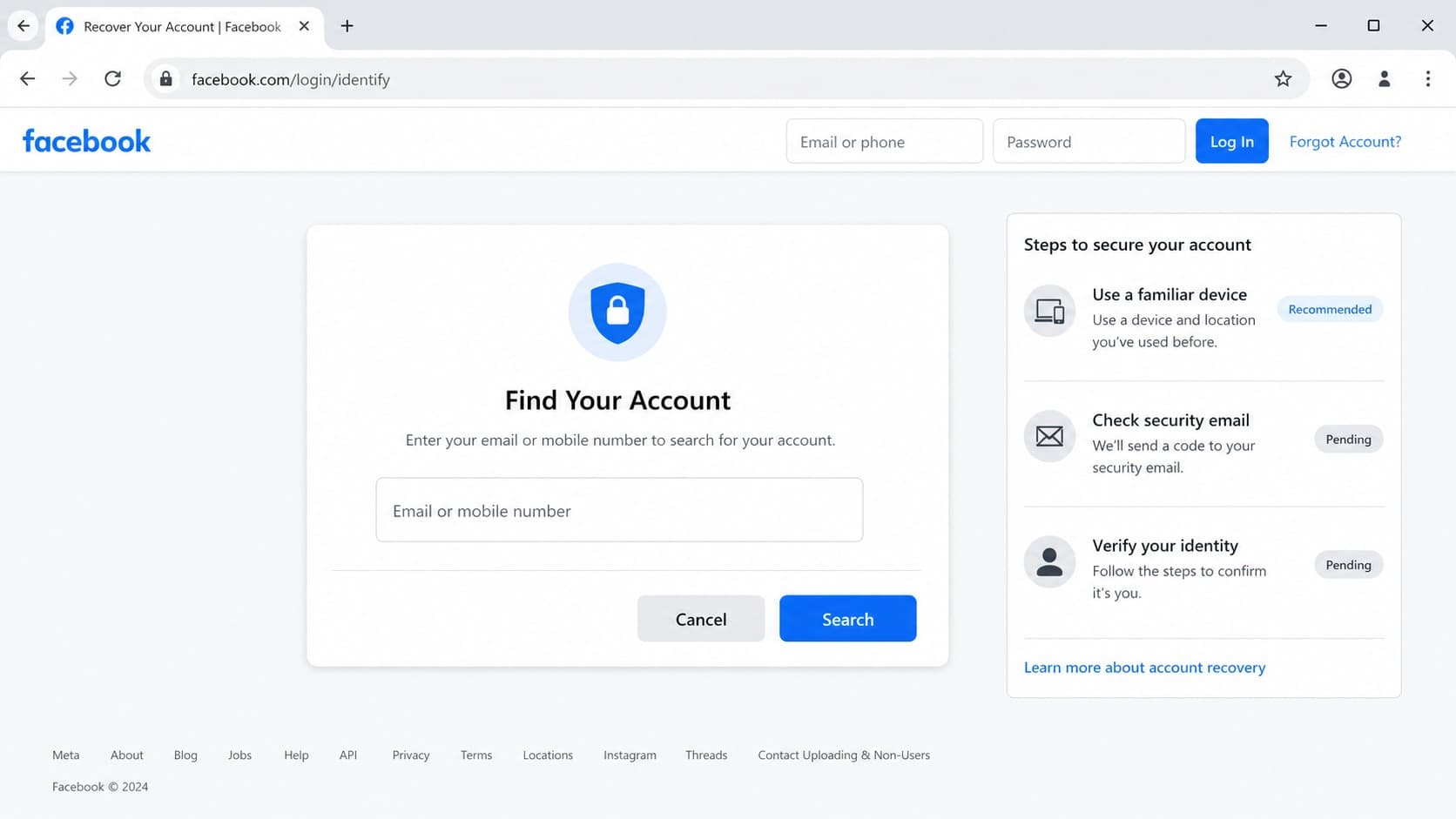Click the Cancel button

pyautogui.click(x=701, y=619)
